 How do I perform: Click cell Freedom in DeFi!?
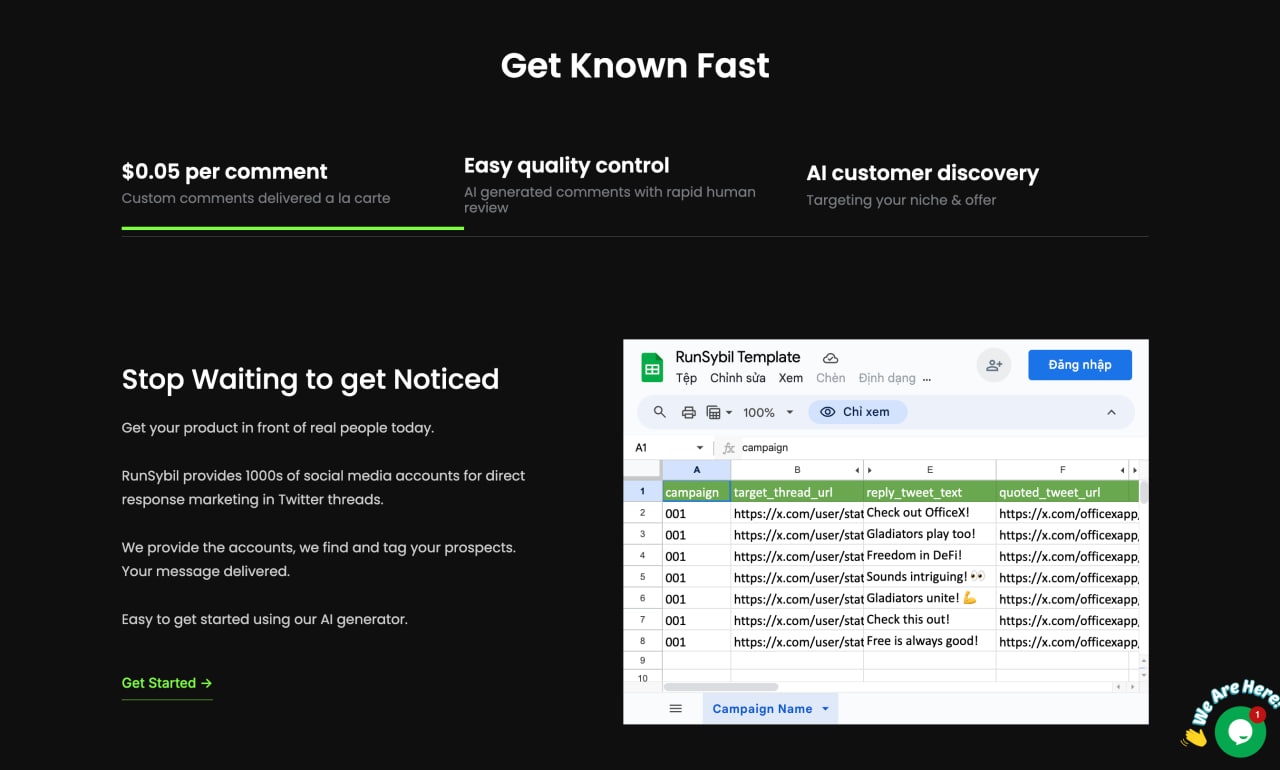(930, 556)
